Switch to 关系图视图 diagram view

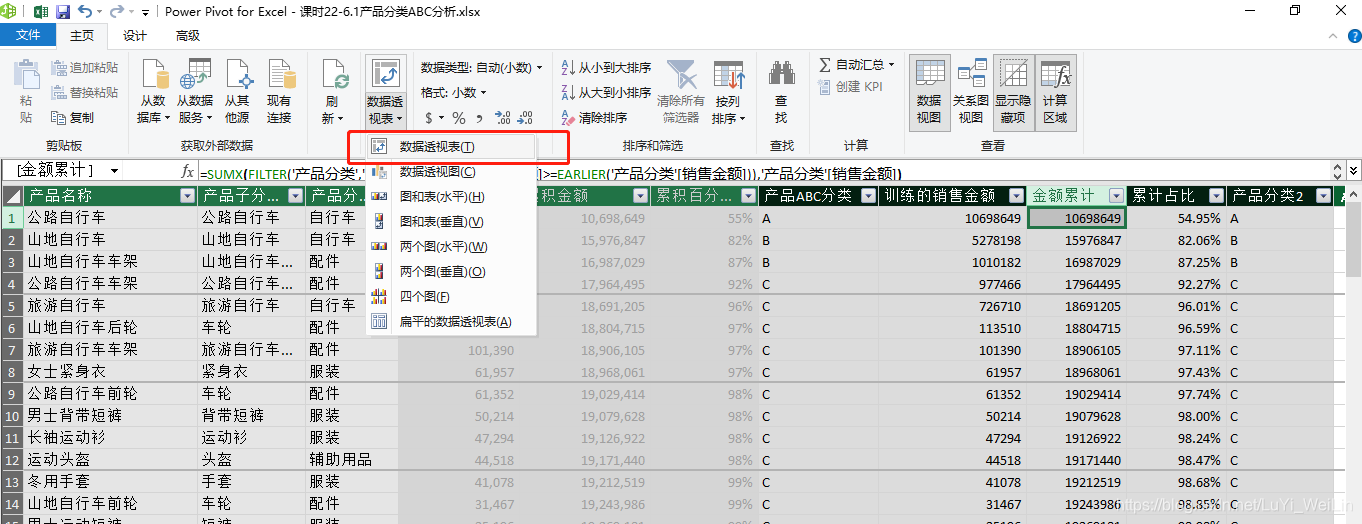pos(971,91)
